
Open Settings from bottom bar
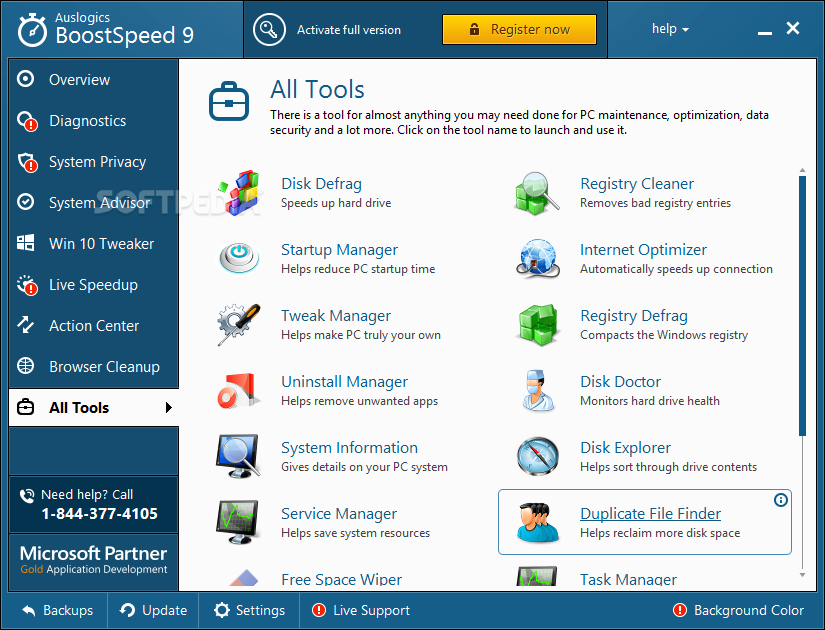tap(249, 611)
